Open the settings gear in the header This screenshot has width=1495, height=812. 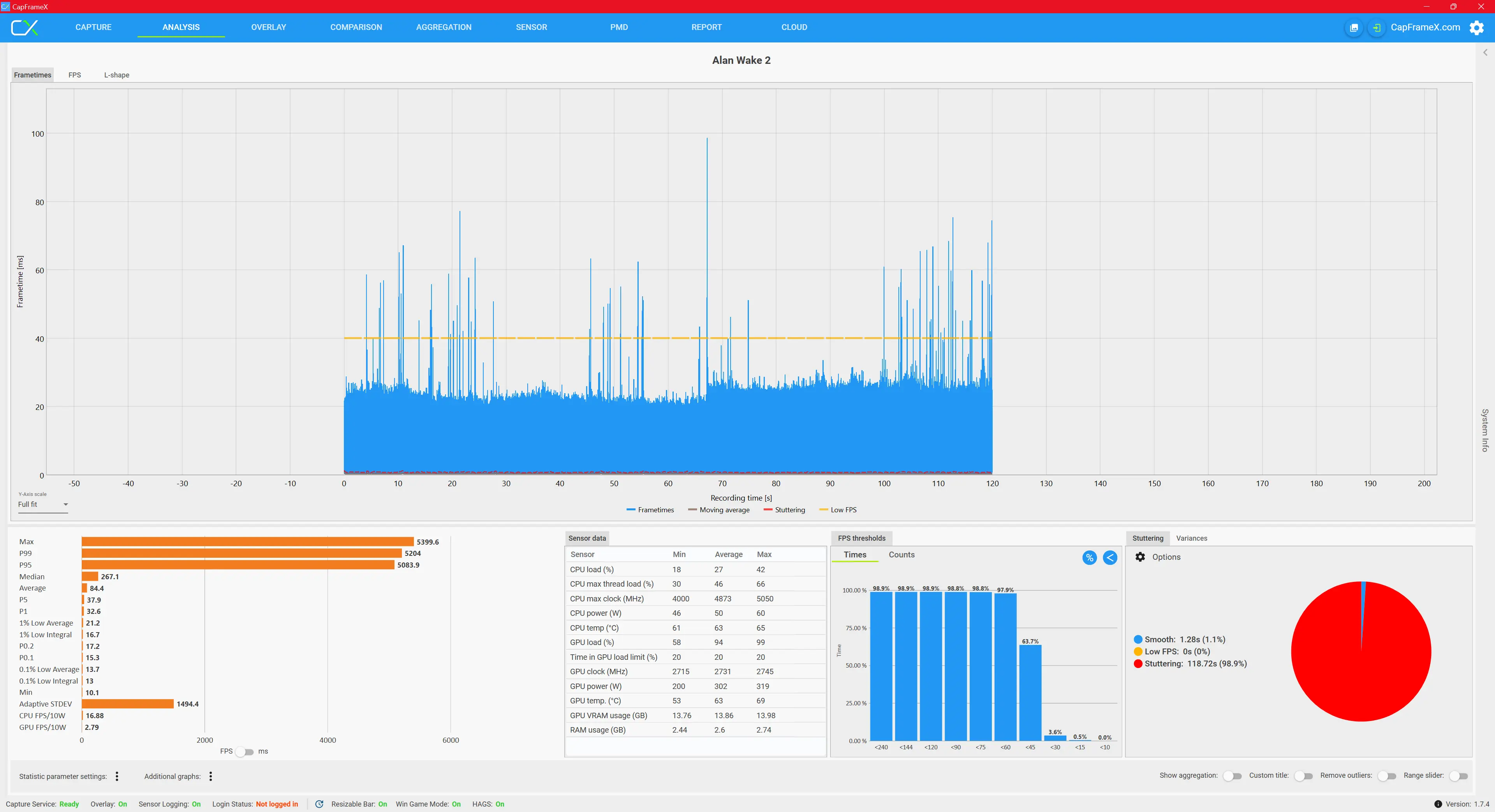[x=1477, y=27]
